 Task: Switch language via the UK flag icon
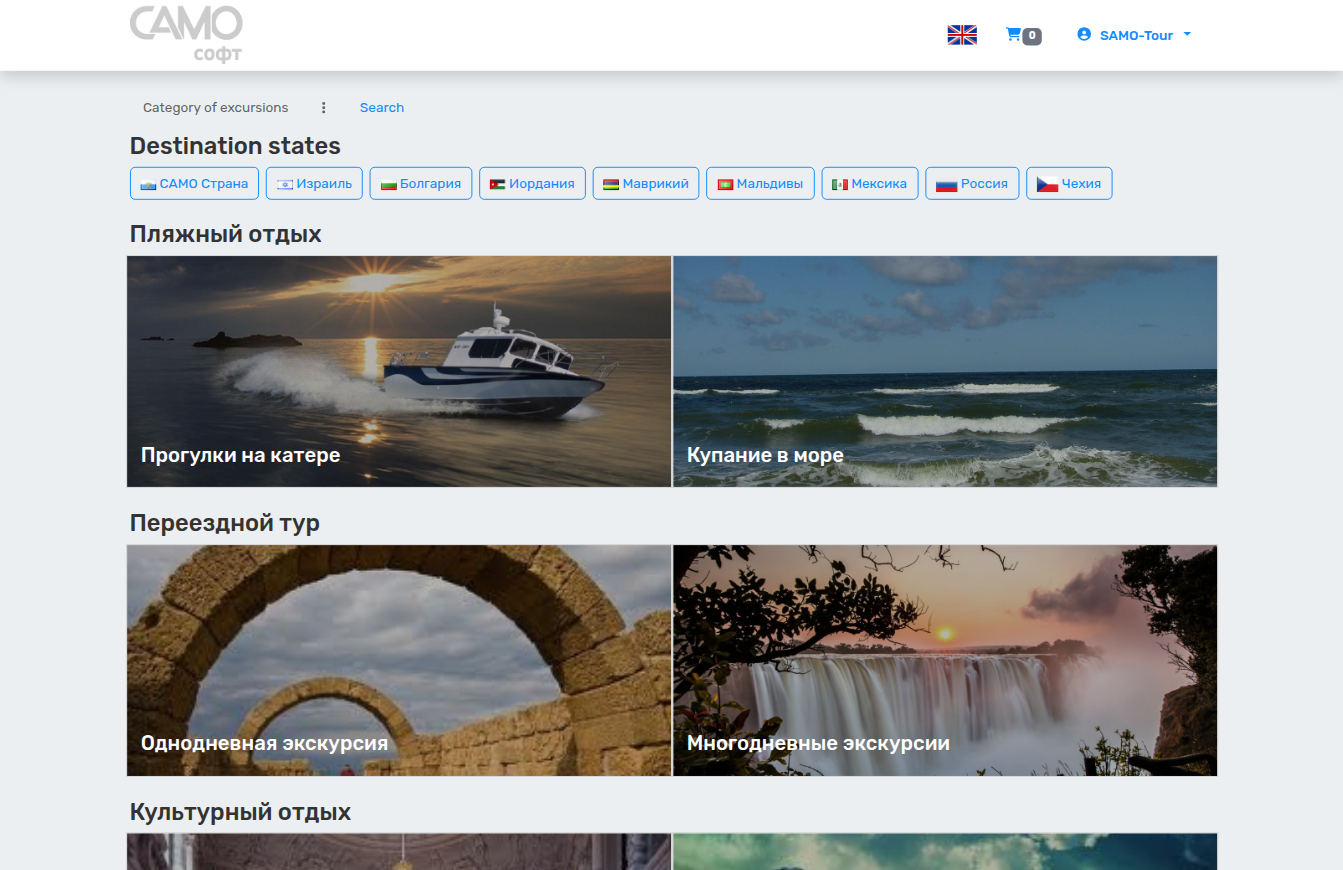[962, 35]
